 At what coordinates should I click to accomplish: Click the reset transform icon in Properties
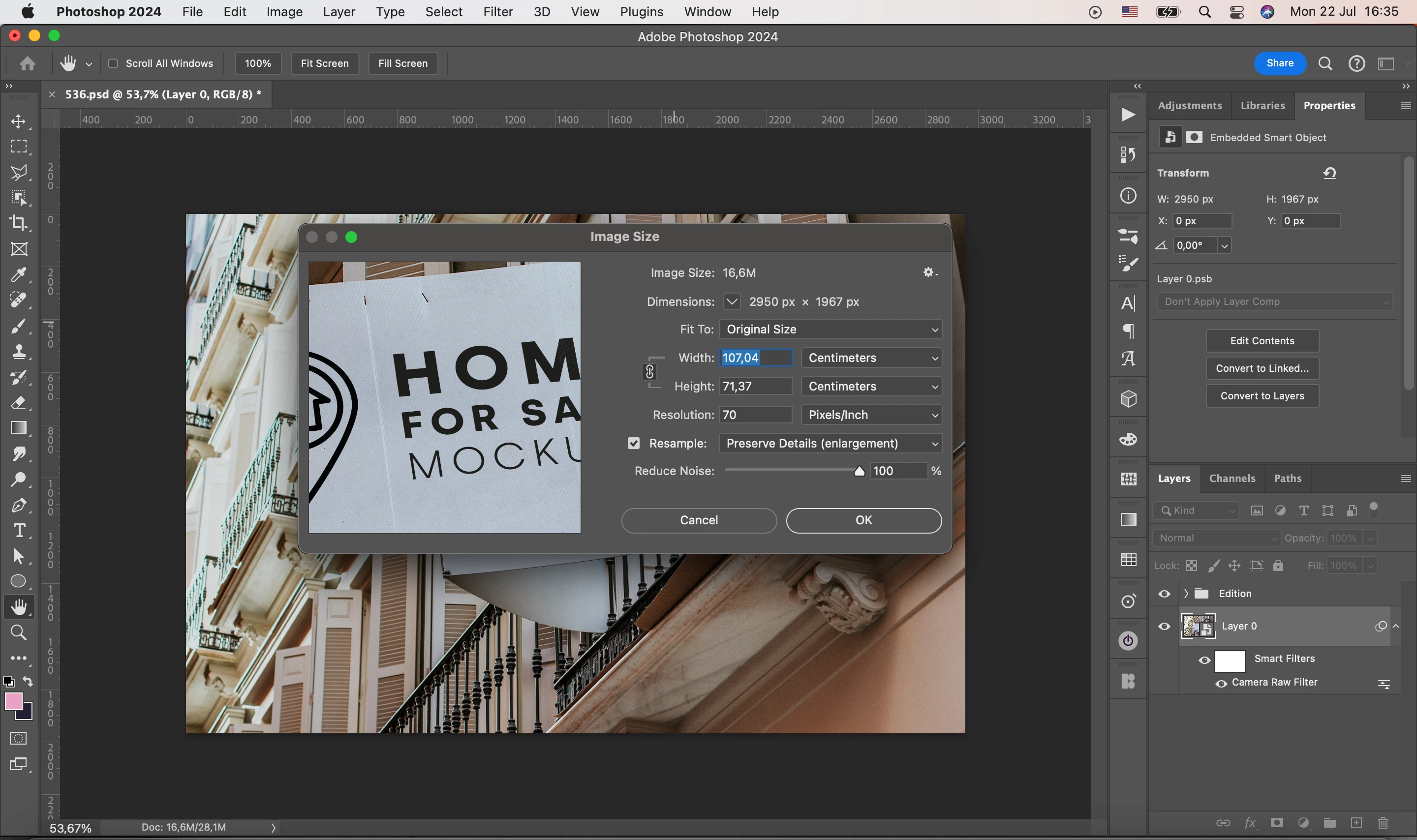(x=1330, y=173)
